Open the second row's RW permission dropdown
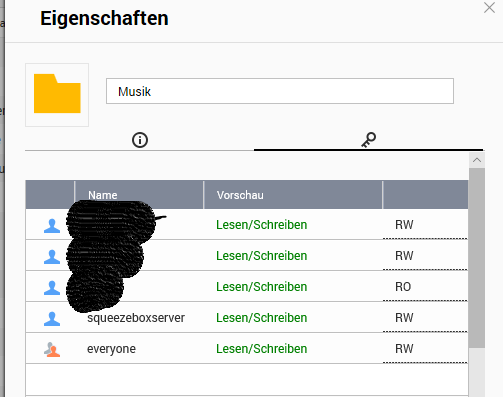The width and height of the screenshot is (503, 397). click(425, 256)
